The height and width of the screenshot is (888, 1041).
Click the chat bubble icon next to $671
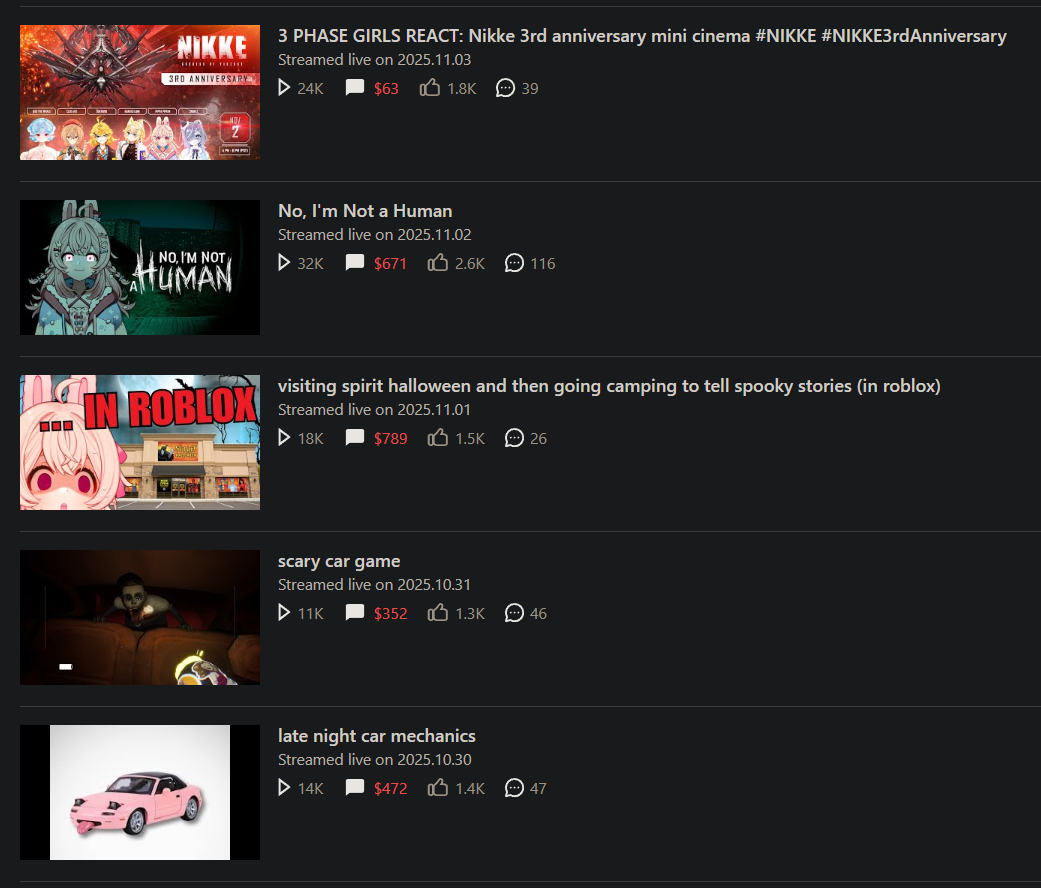click(x=355, y=263)
